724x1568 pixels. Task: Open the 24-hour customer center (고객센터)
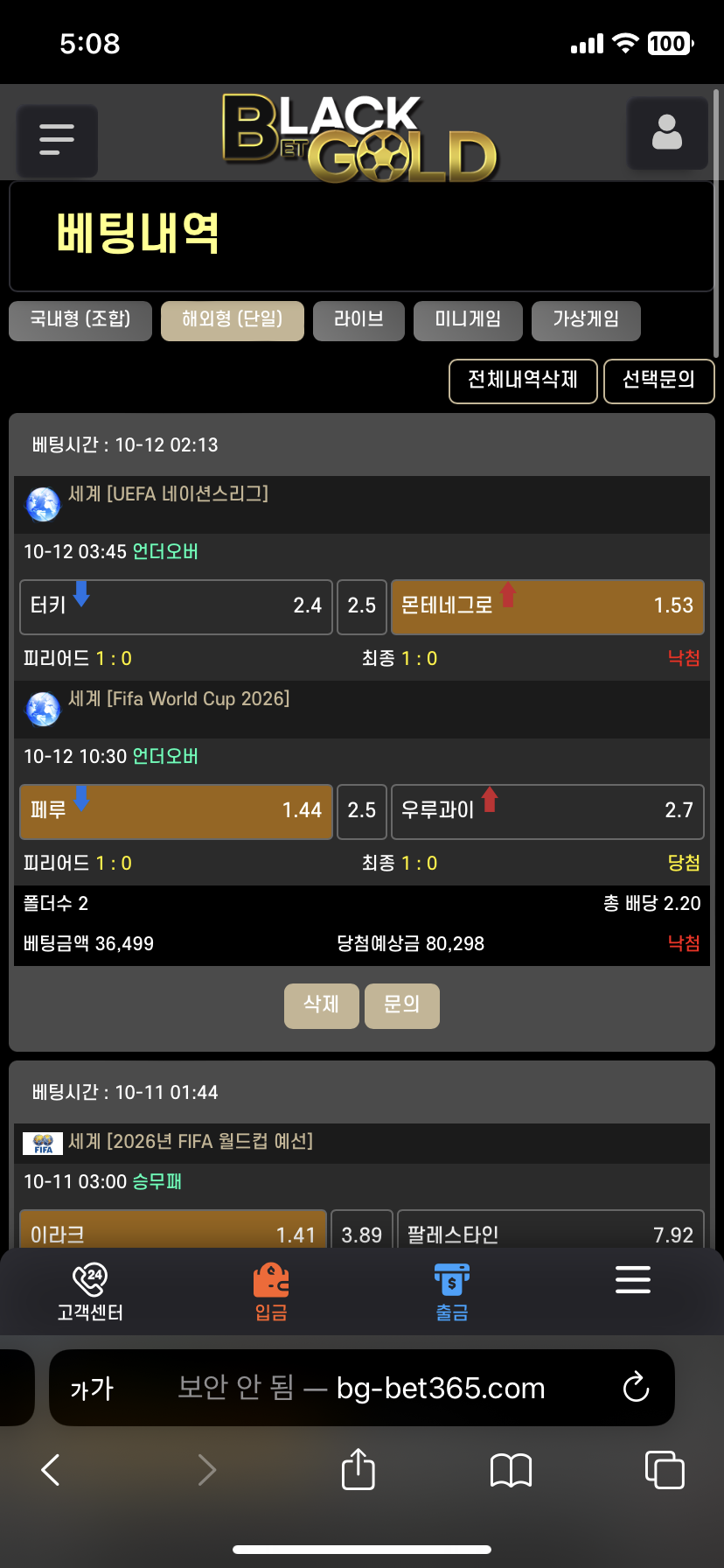(x=90, y=1291)
